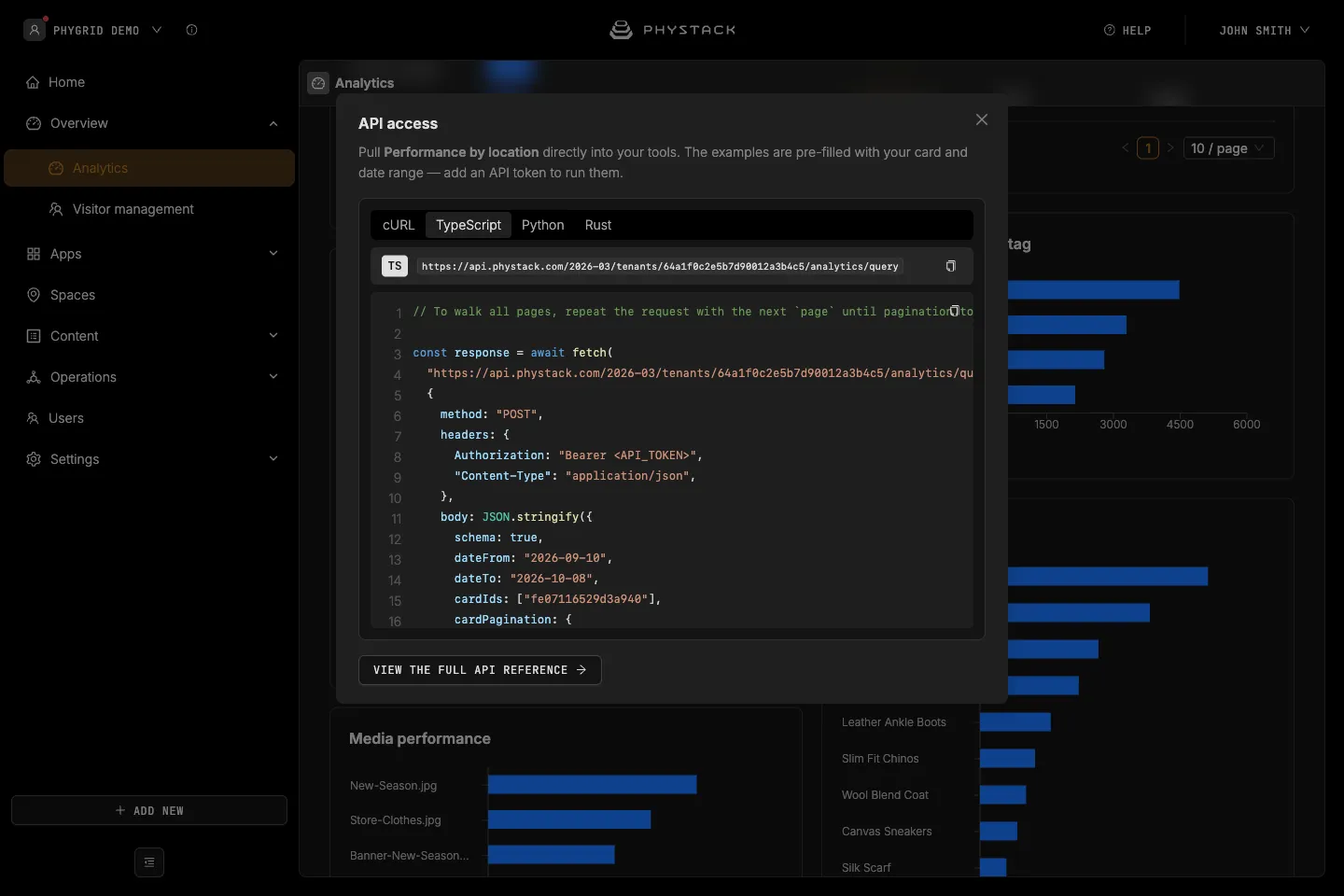
Task: Close the API access dialog
Action: pos(982,119)
